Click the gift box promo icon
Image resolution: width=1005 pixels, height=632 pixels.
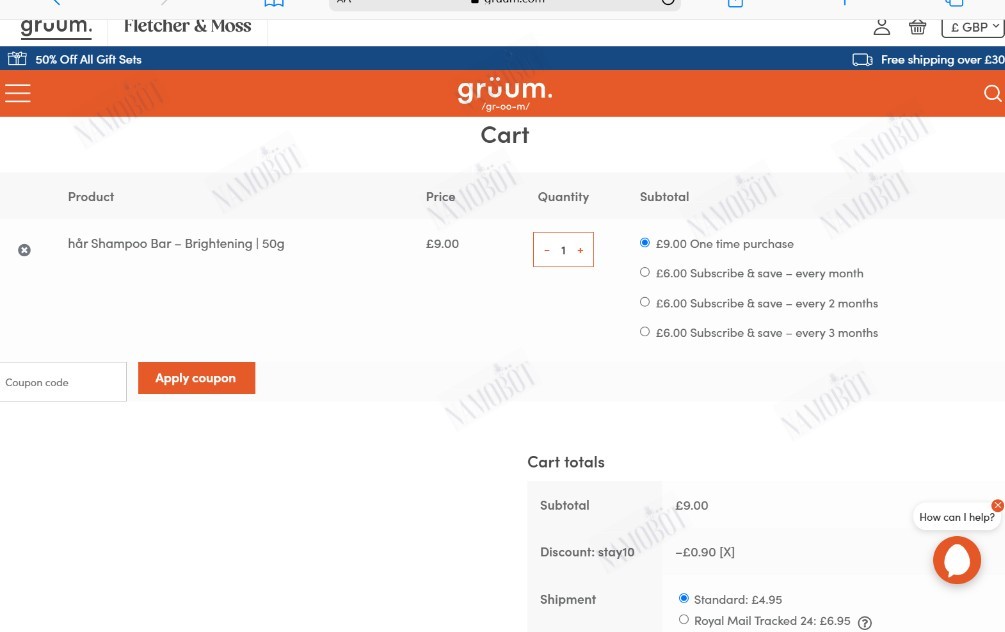coord(17,59)
